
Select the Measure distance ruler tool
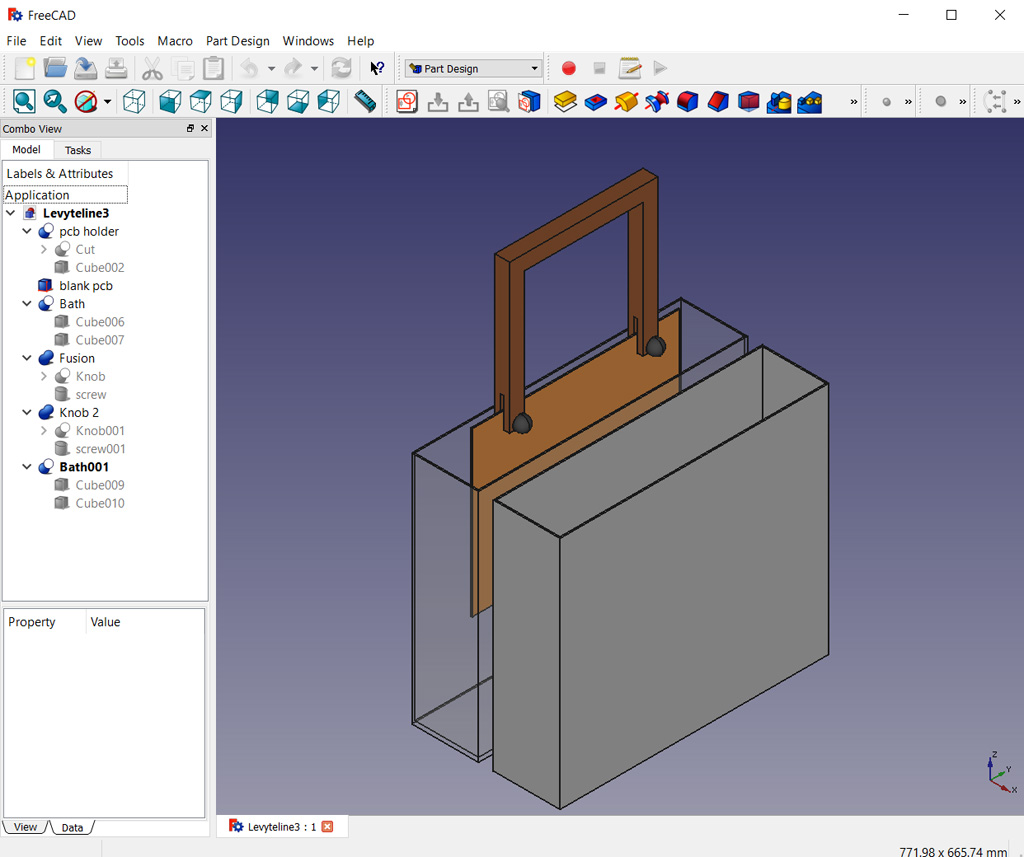365,102
